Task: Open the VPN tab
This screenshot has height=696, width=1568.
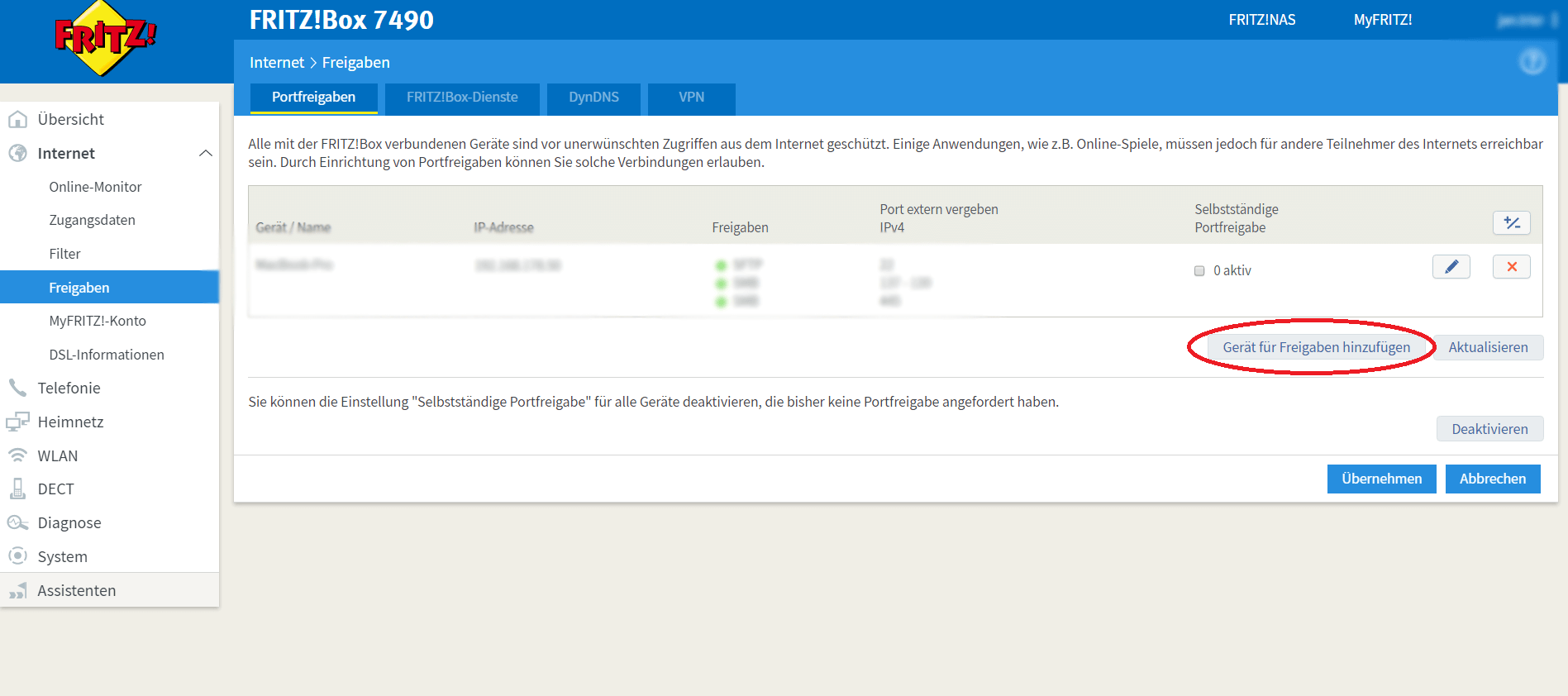Action: click(691, 98)
